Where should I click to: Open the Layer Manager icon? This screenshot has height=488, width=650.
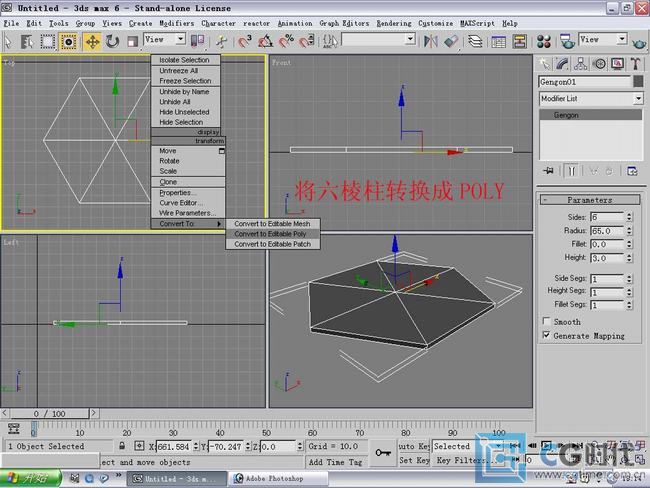click(x=475, y=41)
